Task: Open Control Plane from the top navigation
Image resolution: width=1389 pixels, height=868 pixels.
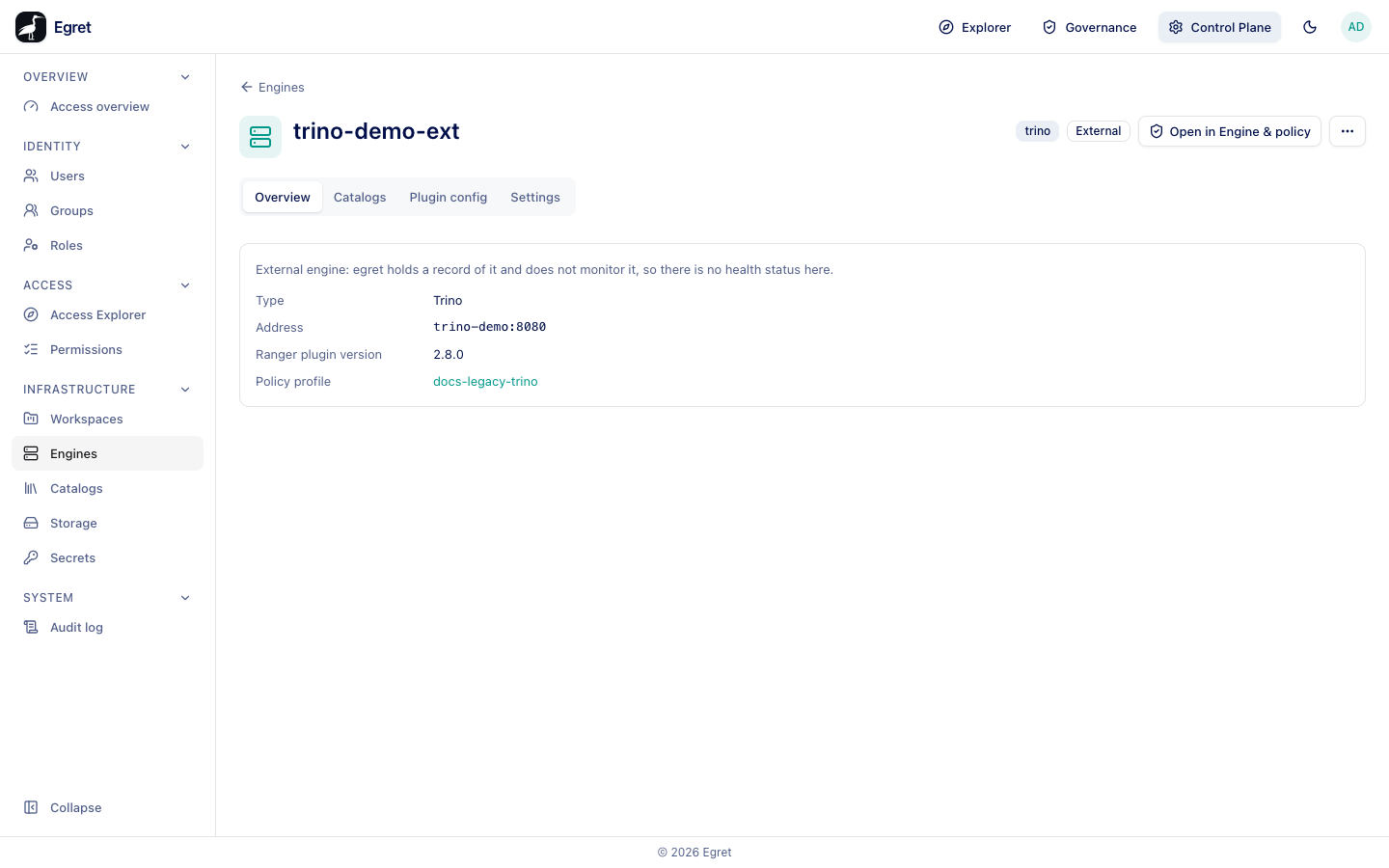Action: pos(1219,27)
